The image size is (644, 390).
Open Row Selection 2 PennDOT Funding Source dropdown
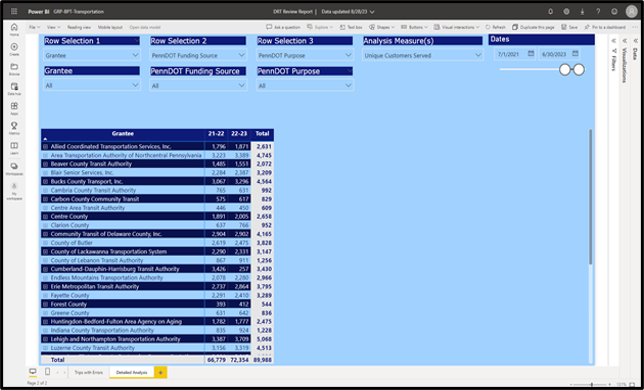(198, 55)
